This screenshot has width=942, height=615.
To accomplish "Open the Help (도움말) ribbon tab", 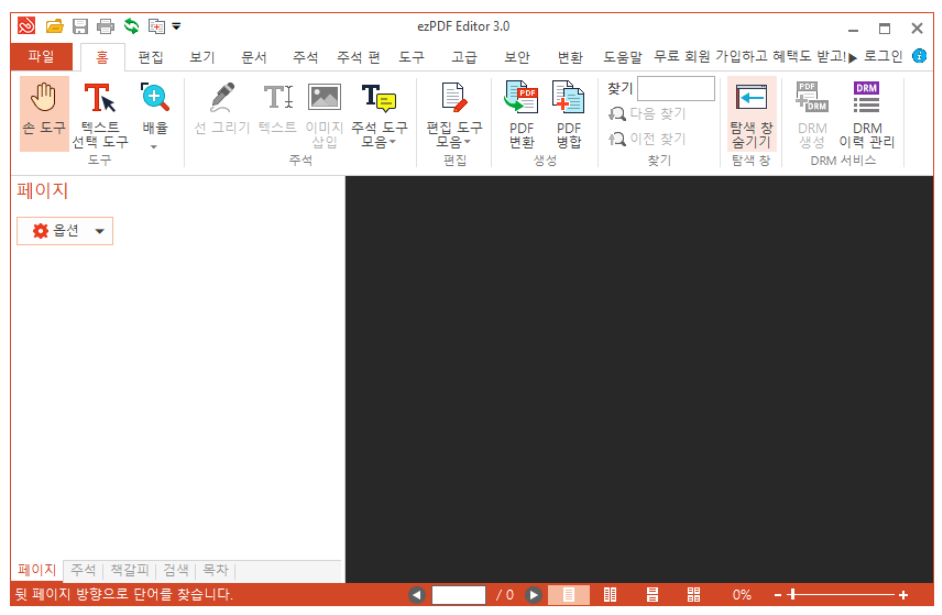I will tap(622, 58).
